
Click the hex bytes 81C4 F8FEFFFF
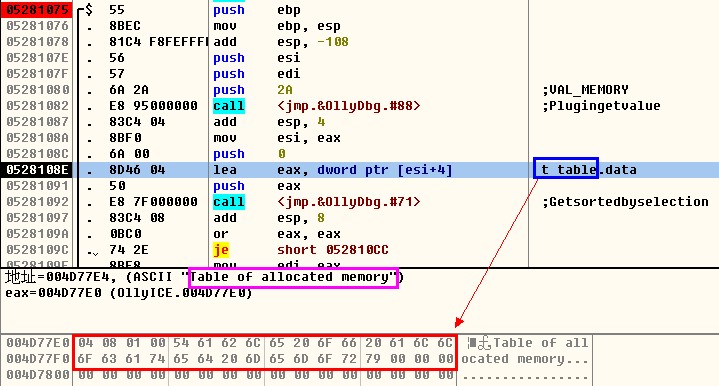click(159, 42)
